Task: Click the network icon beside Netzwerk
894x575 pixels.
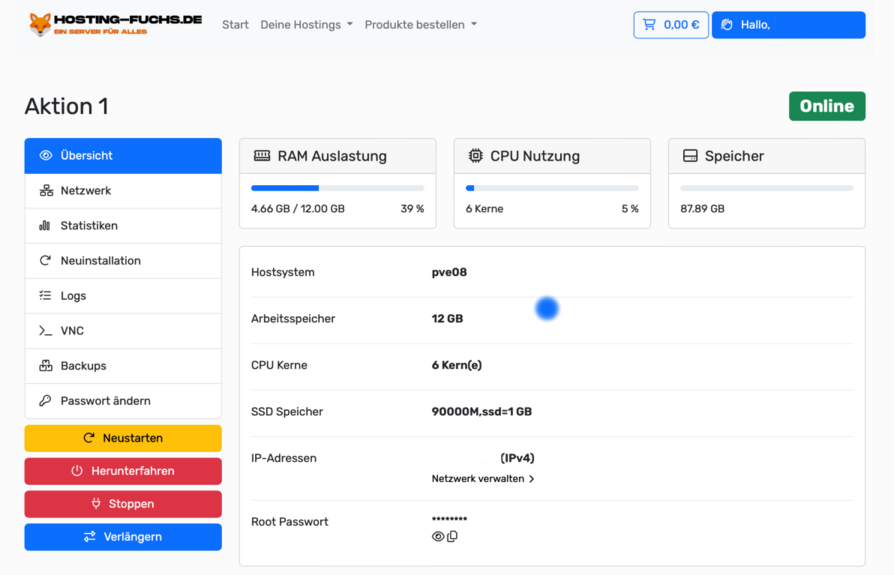Action: click(46, 190)
